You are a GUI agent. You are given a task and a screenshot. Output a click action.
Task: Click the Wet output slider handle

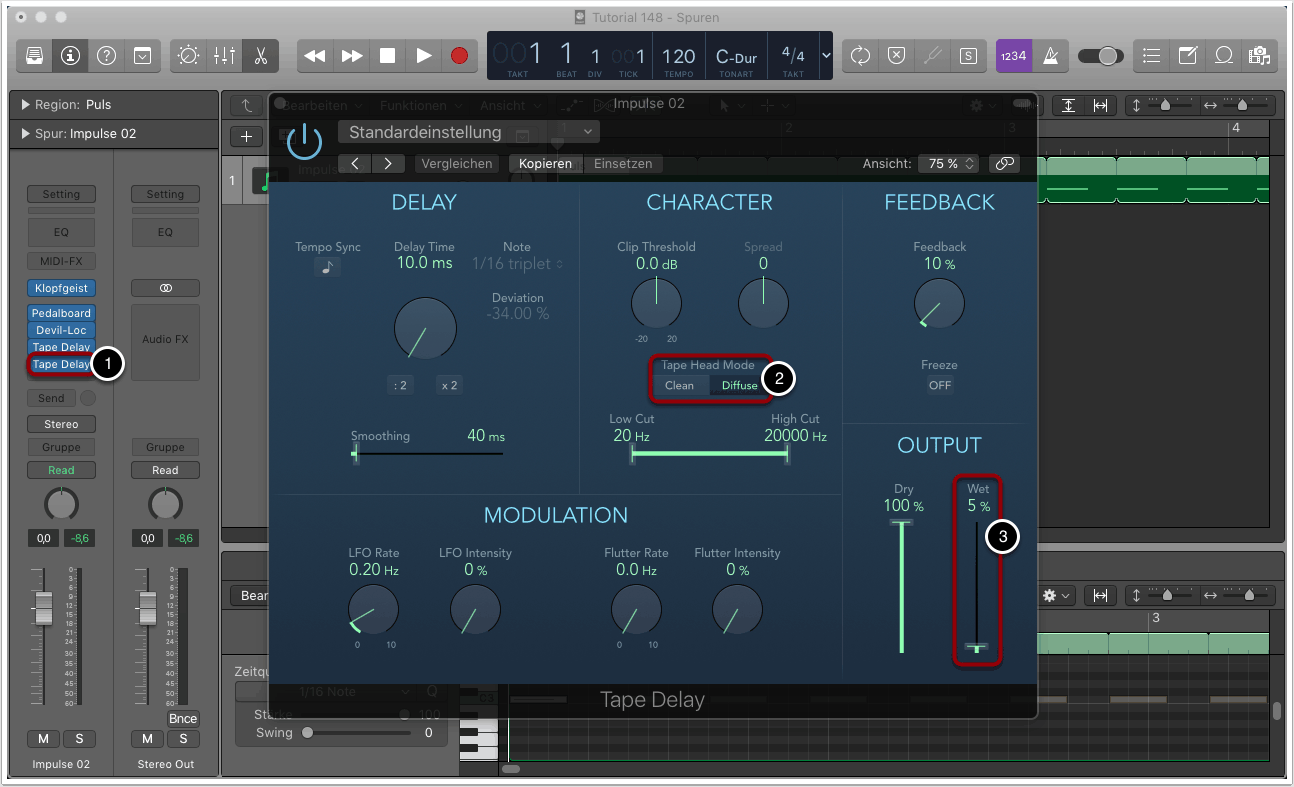977,648
